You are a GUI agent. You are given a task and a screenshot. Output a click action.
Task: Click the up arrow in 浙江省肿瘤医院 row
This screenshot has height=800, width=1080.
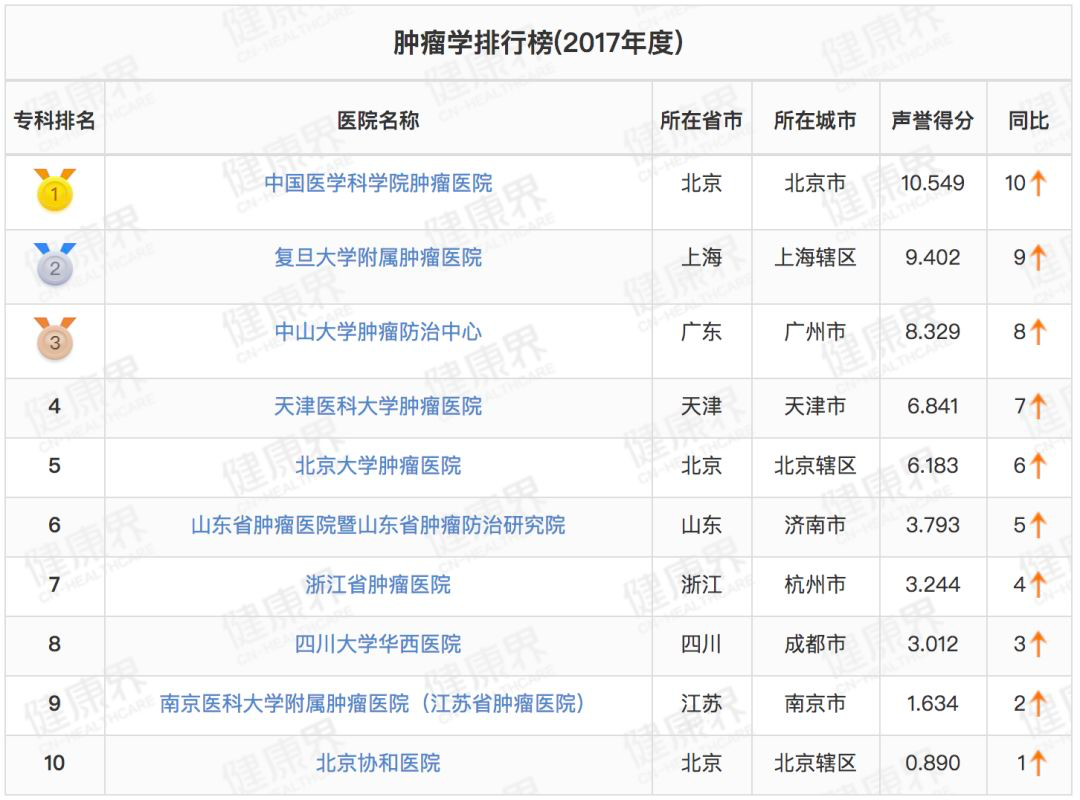point(1038,585)
